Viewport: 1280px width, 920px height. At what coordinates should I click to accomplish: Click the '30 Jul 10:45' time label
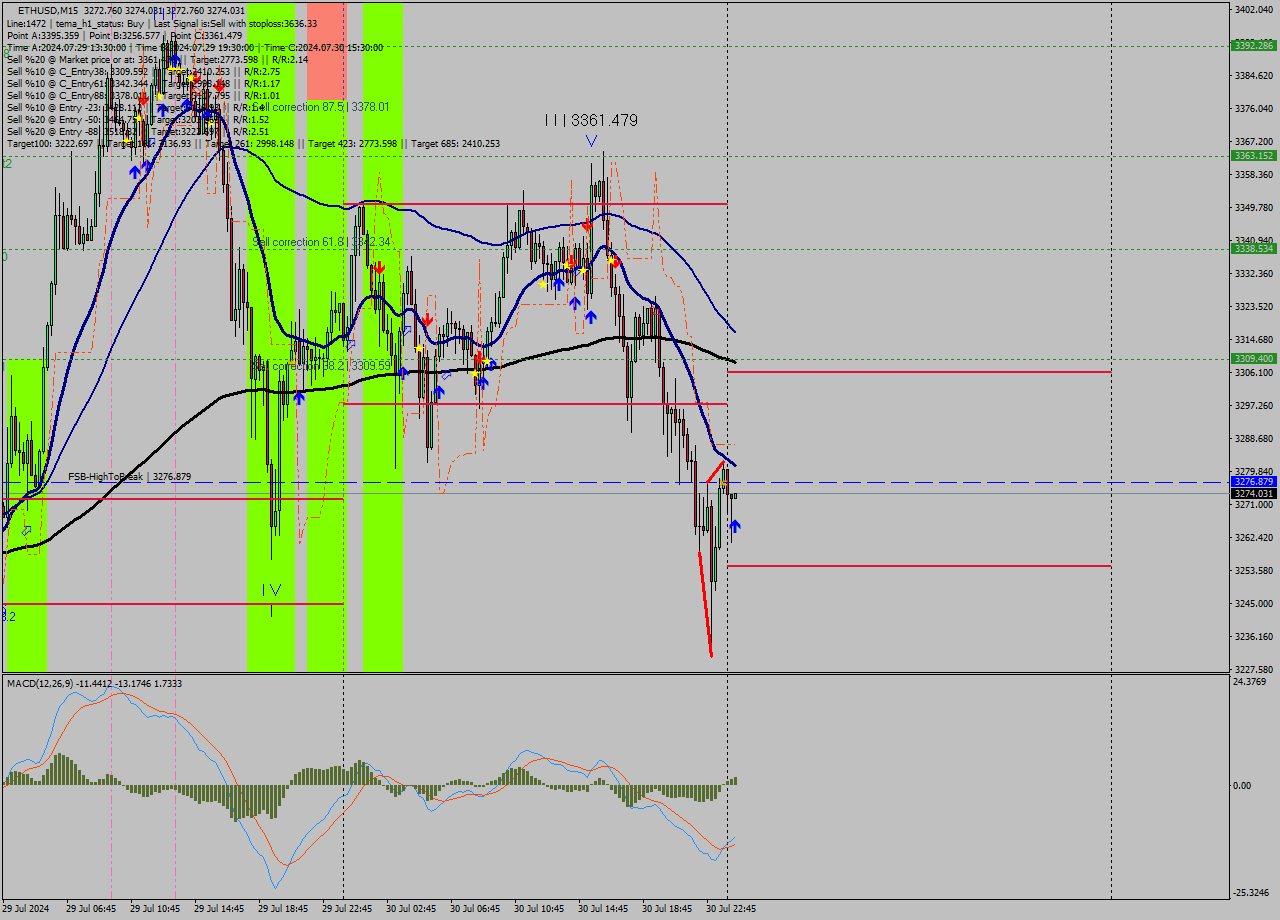coord(539,909)
